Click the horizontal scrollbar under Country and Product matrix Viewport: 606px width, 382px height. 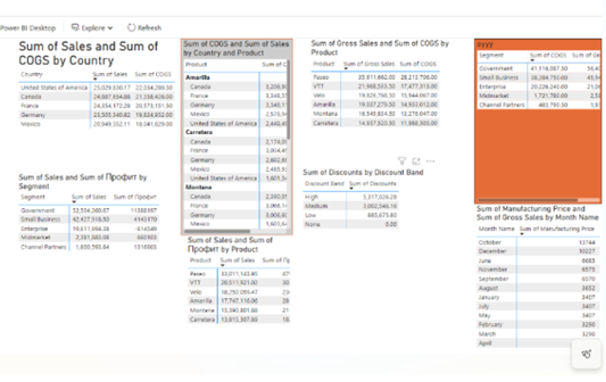point(217,232)
